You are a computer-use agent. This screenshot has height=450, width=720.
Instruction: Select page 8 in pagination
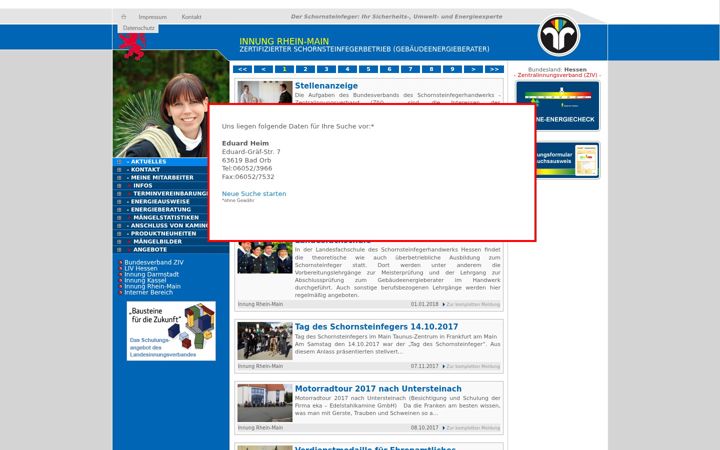(x=431, y=69)
